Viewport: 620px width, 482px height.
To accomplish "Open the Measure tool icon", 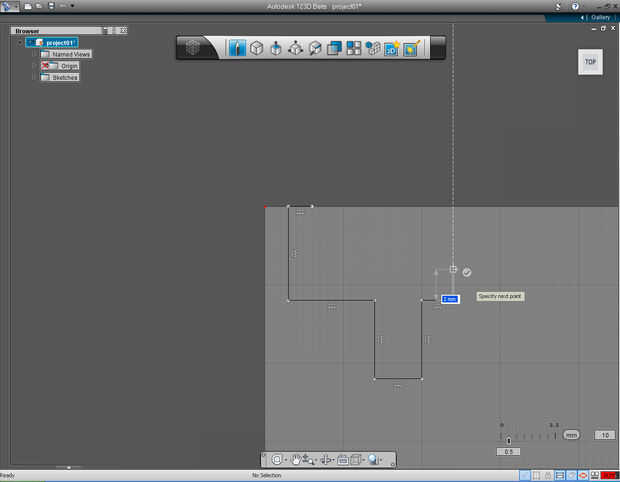I will pos(315,48).
